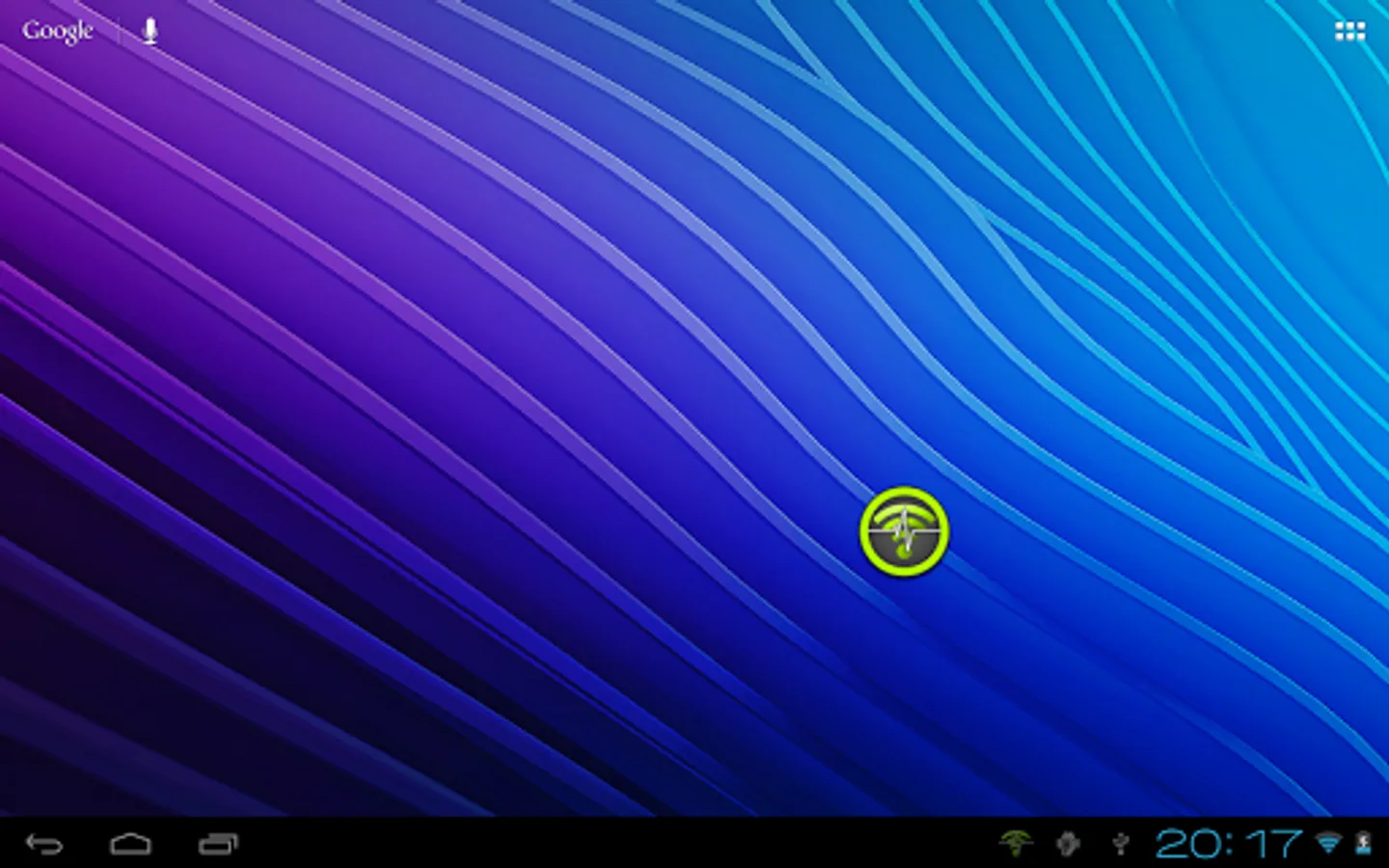The height and width of the screenshot is (868, 1389).
Task: Return to the home screen via Home button
Action: 130,844
